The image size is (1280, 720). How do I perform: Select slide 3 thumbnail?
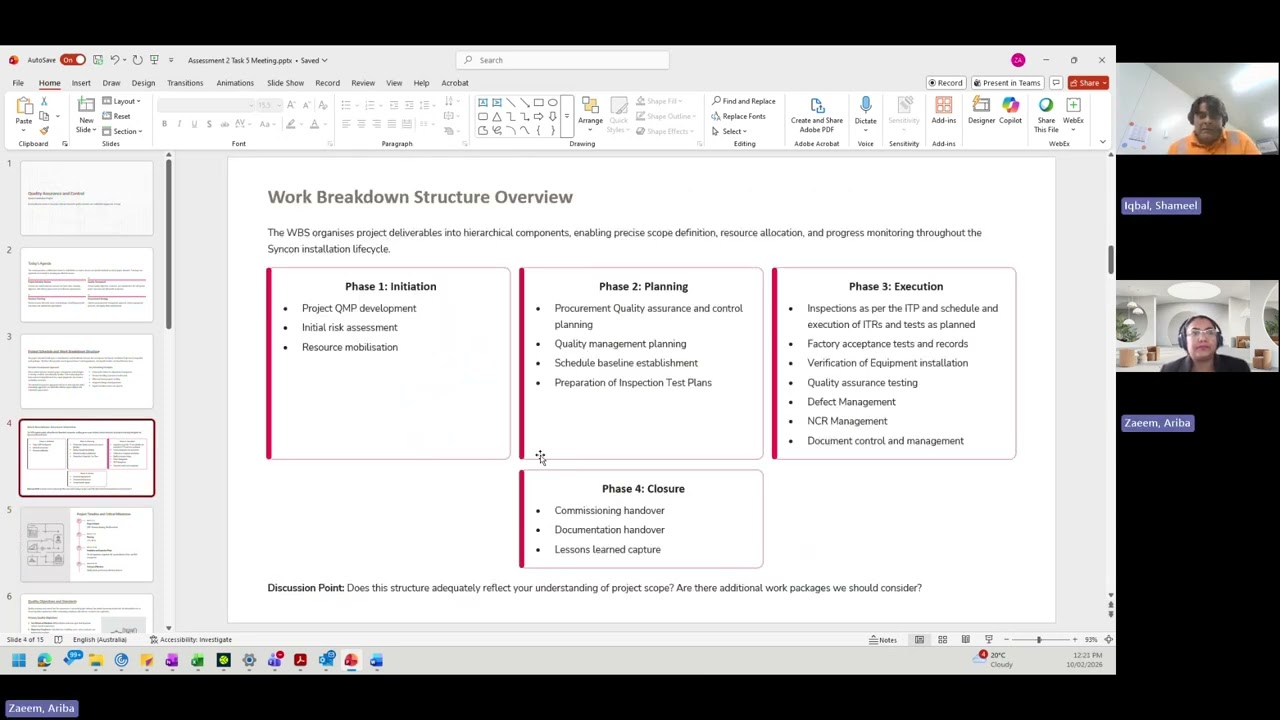(87, 372)
